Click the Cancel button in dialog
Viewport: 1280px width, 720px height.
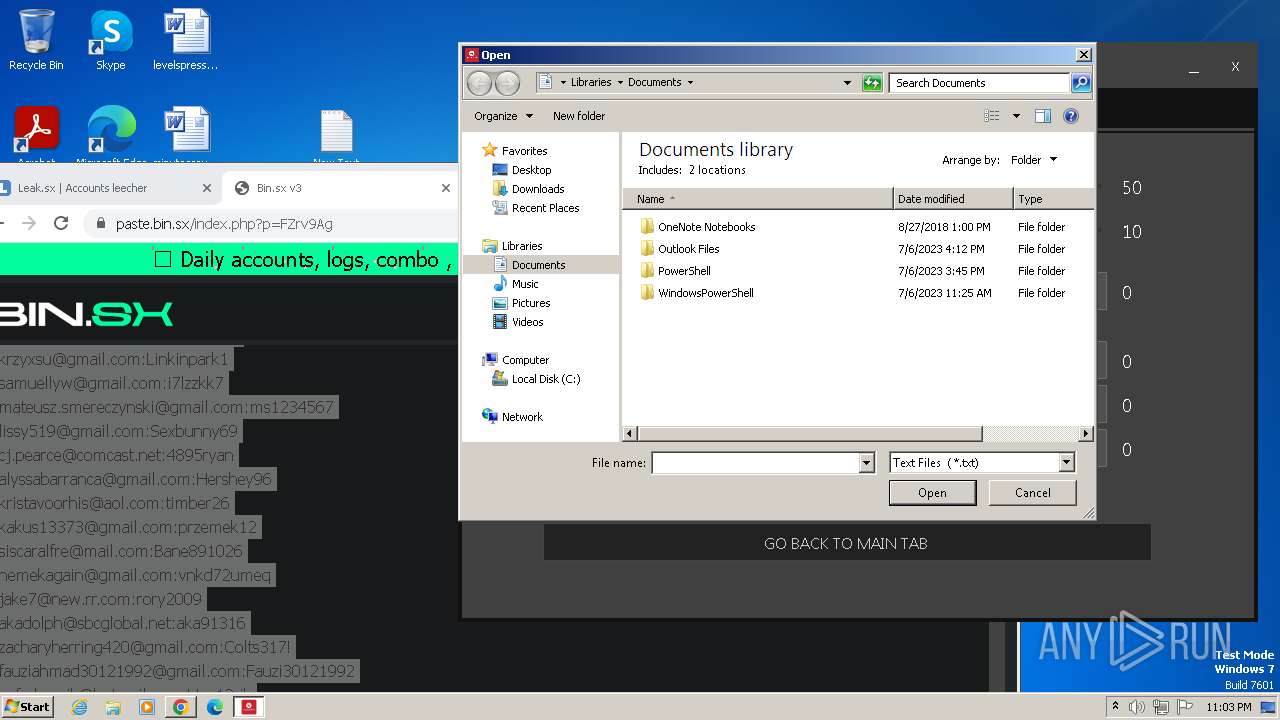click(1032, 493)
